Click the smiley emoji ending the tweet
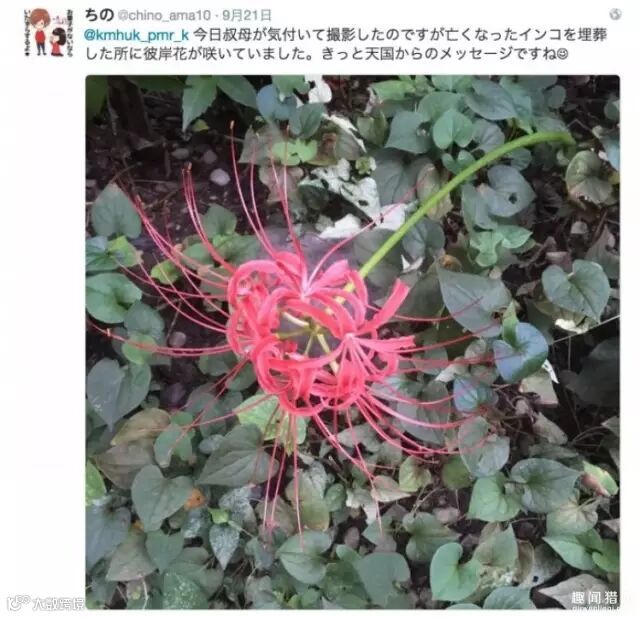This screenshot has width=640, height=617. click(562, 54)
